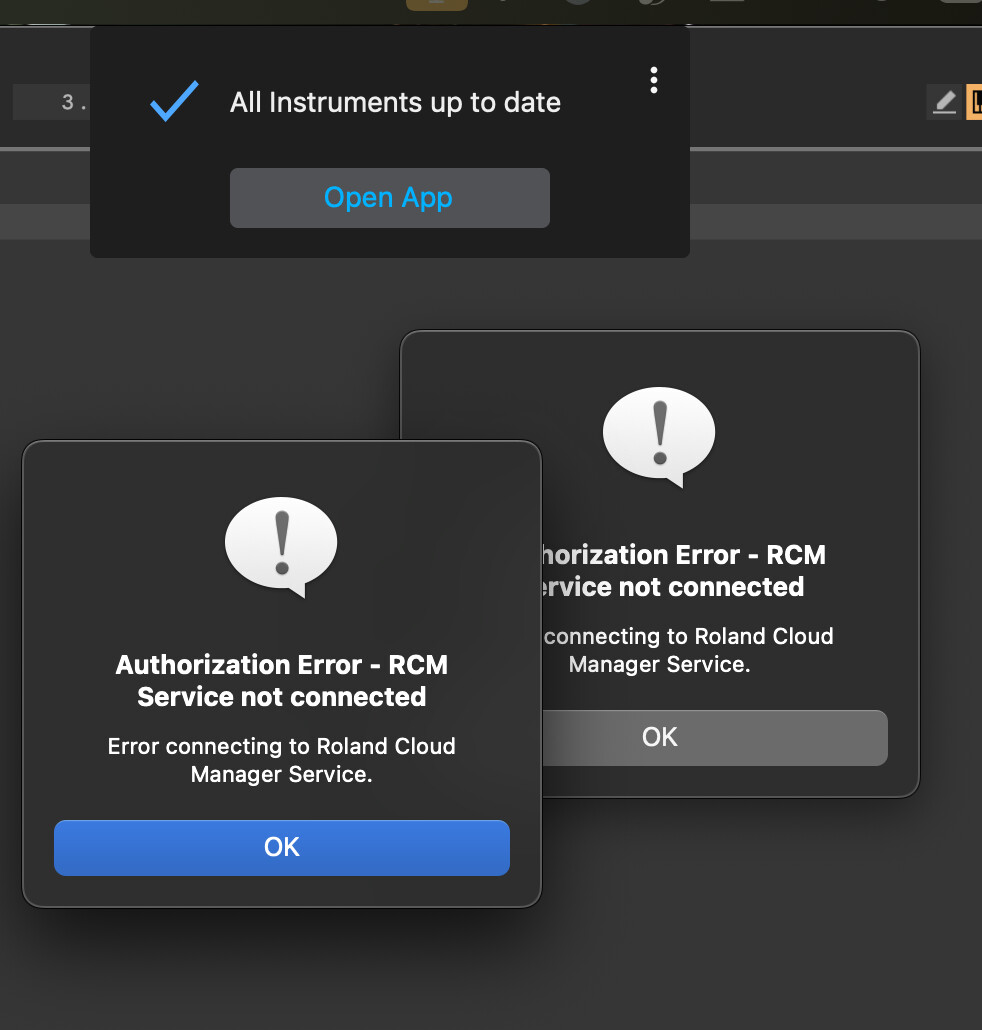Click the highlighted Roland Cloud menu bar icon
Viewport: 982px width, 1030px height.
click(x=436, y=4)
